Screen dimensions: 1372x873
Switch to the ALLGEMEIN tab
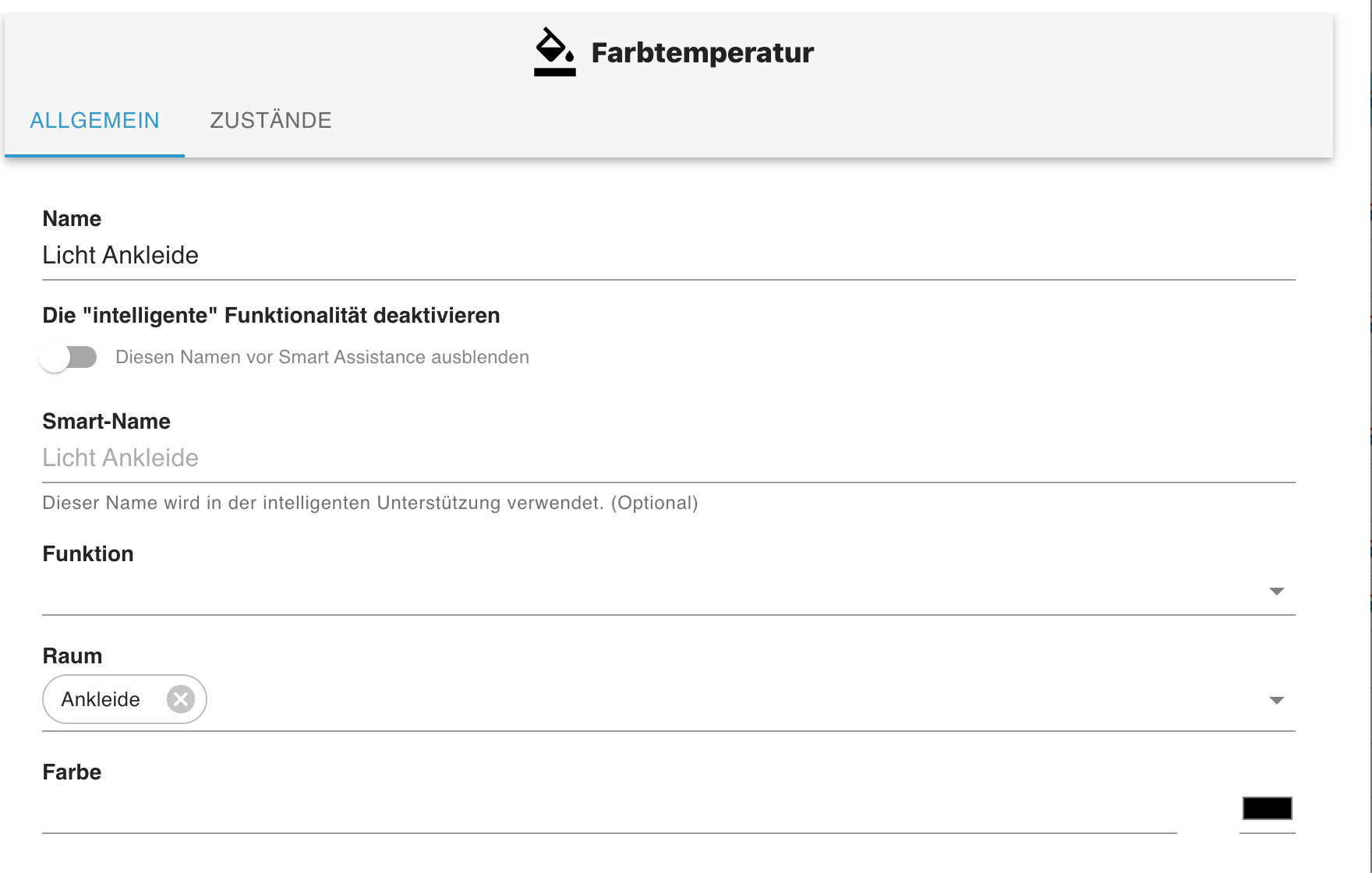[x=94, y=121]
